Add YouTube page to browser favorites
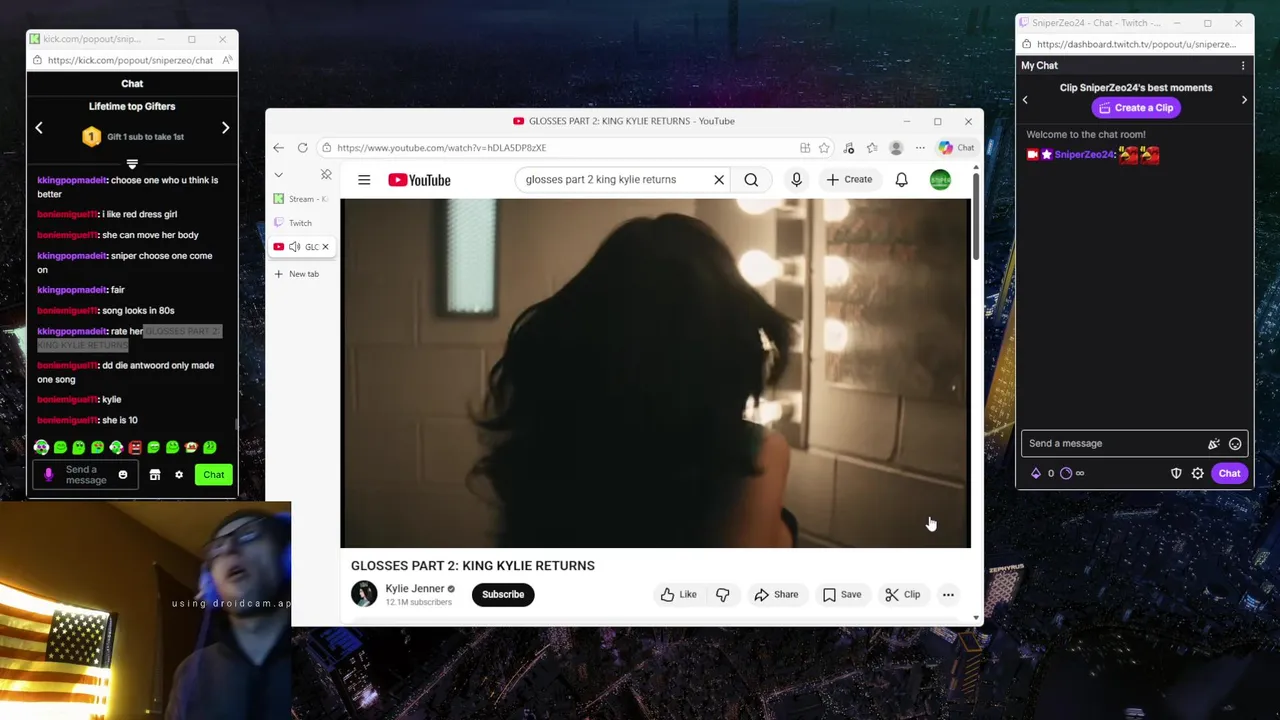This screenshot has height=720, width=1280. click(824, 148)
